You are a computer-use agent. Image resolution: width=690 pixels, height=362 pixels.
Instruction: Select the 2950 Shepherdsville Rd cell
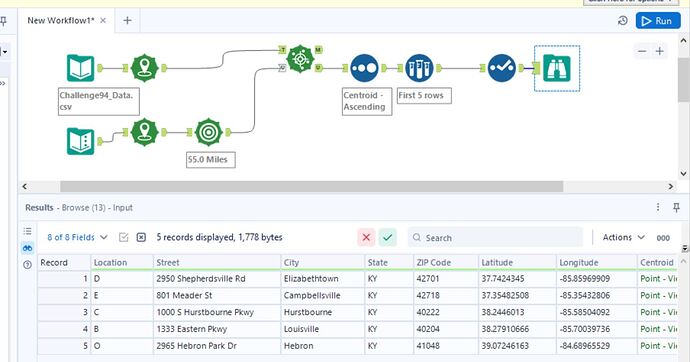[217, 279]
